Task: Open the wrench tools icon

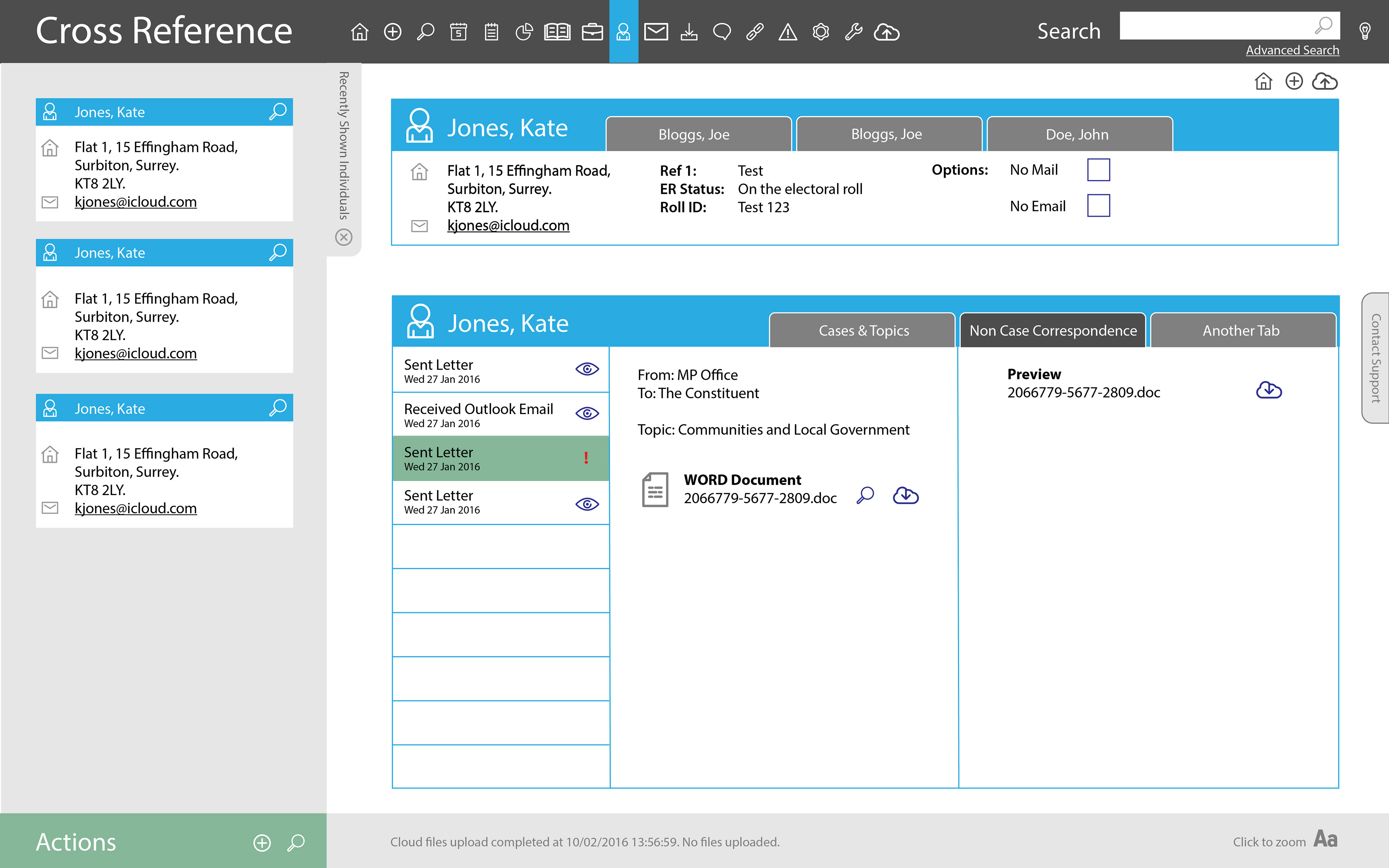Action: click(854, 31)
